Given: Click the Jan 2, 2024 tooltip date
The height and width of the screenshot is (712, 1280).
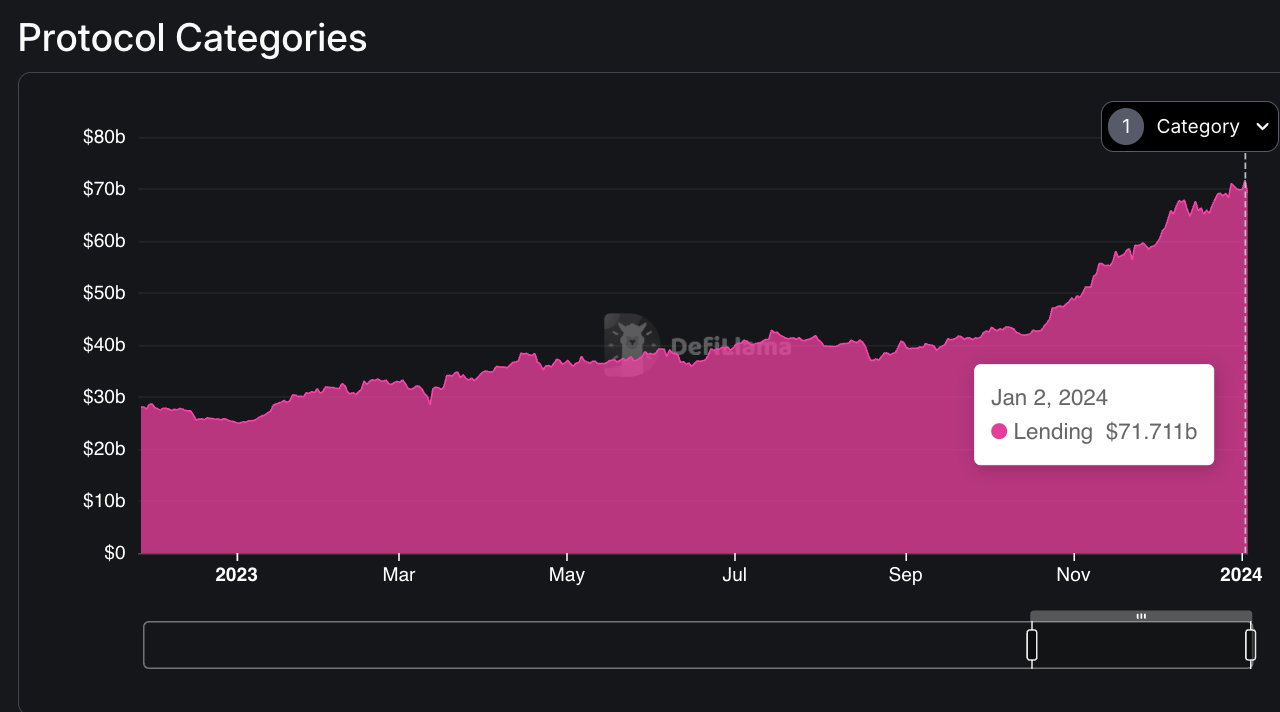Looking at the screenshot, I should (x=1049, y=398).
